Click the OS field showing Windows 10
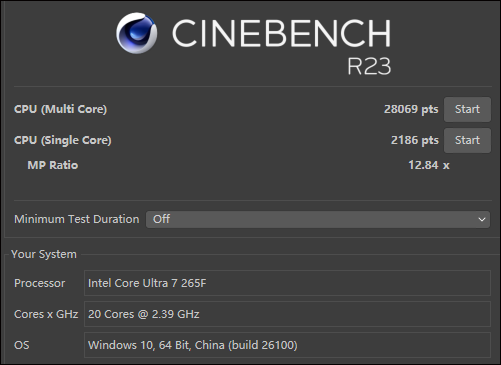The width and height of the screenshot is (501, 365). click(x=287, y=345)
